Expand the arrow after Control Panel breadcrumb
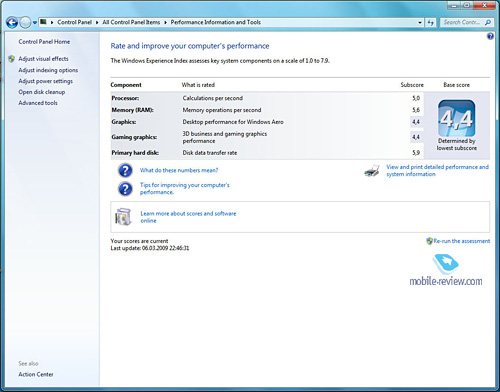The image size is (500, 392). click(x=97, y=22)
